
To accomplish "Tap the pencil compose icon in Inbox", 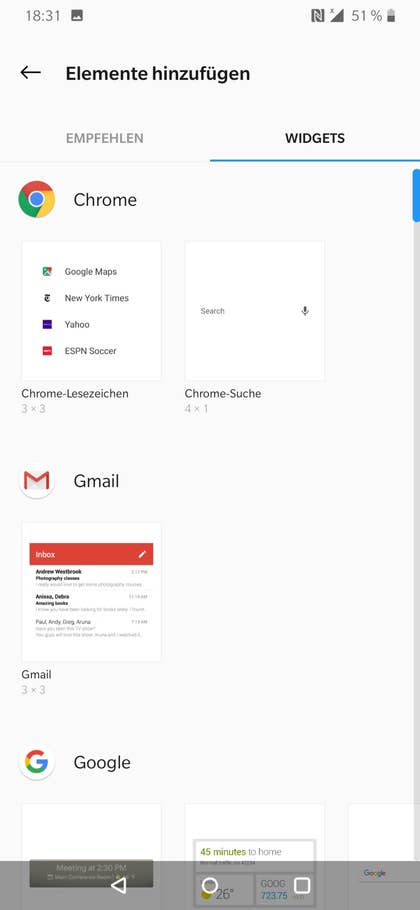I will pos(143,554).
